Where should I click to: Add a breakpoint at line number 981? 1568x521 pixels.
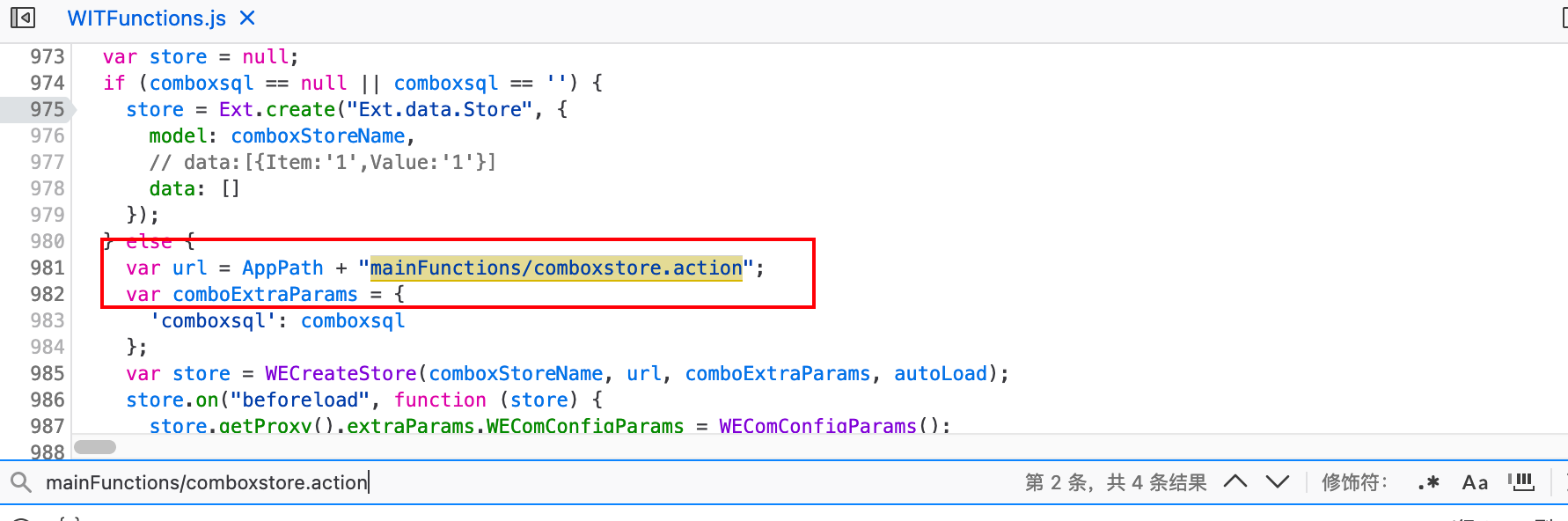(x=48, y=268)
